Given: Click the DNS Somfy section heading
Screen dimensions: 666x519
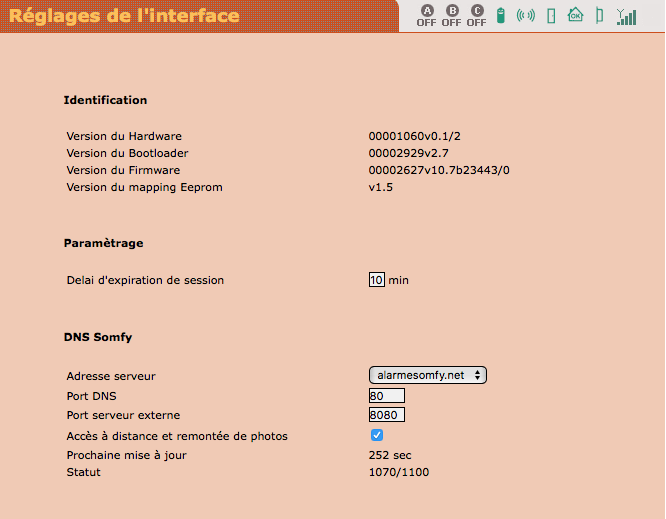Looking at the screenshot, I should [98, 338].
